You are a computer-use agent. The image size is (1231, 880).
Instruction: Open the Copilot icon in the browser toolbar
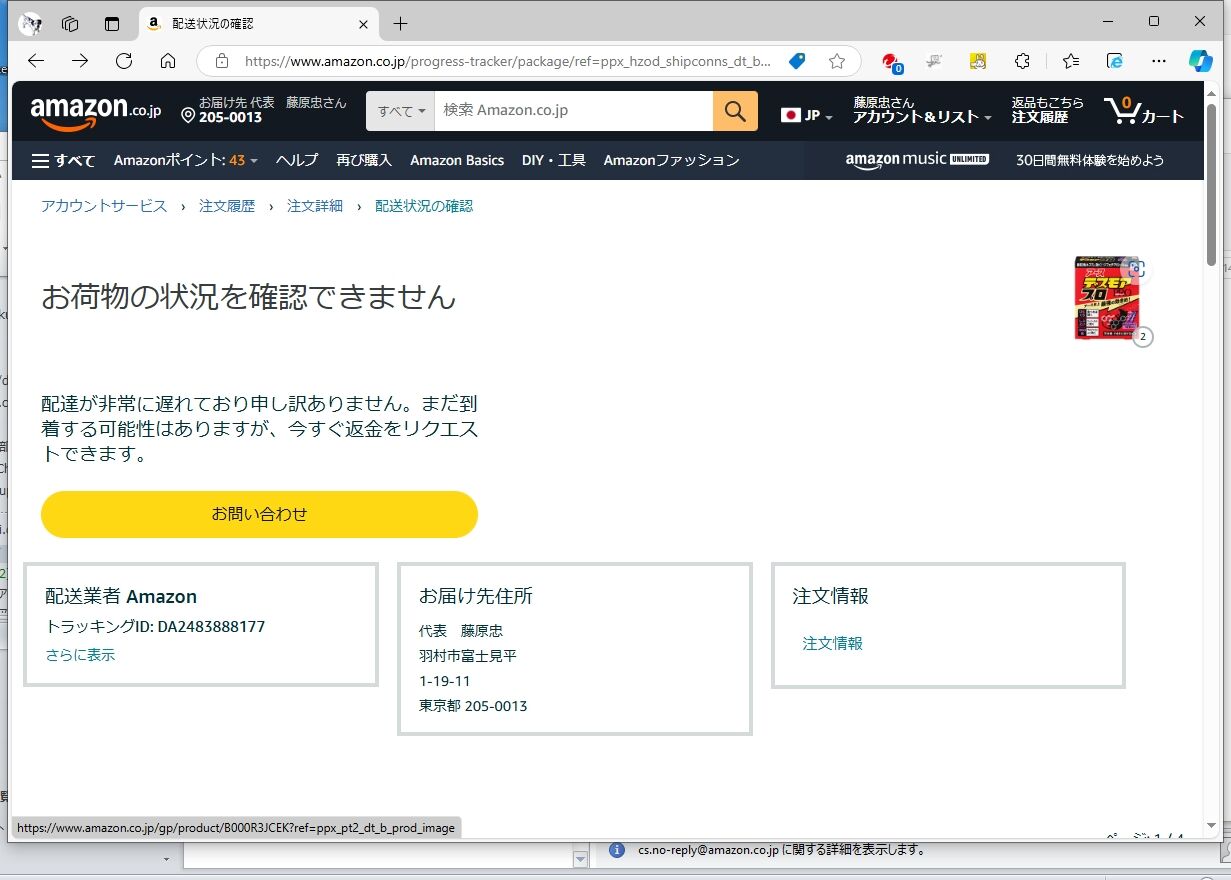[1201, 61]
